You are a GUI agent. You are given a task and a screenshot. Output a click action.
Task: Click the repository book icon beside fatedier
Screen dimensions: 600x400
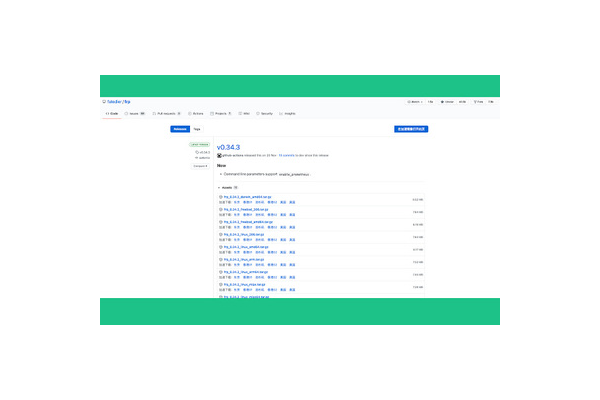click(x=103, y=101)
